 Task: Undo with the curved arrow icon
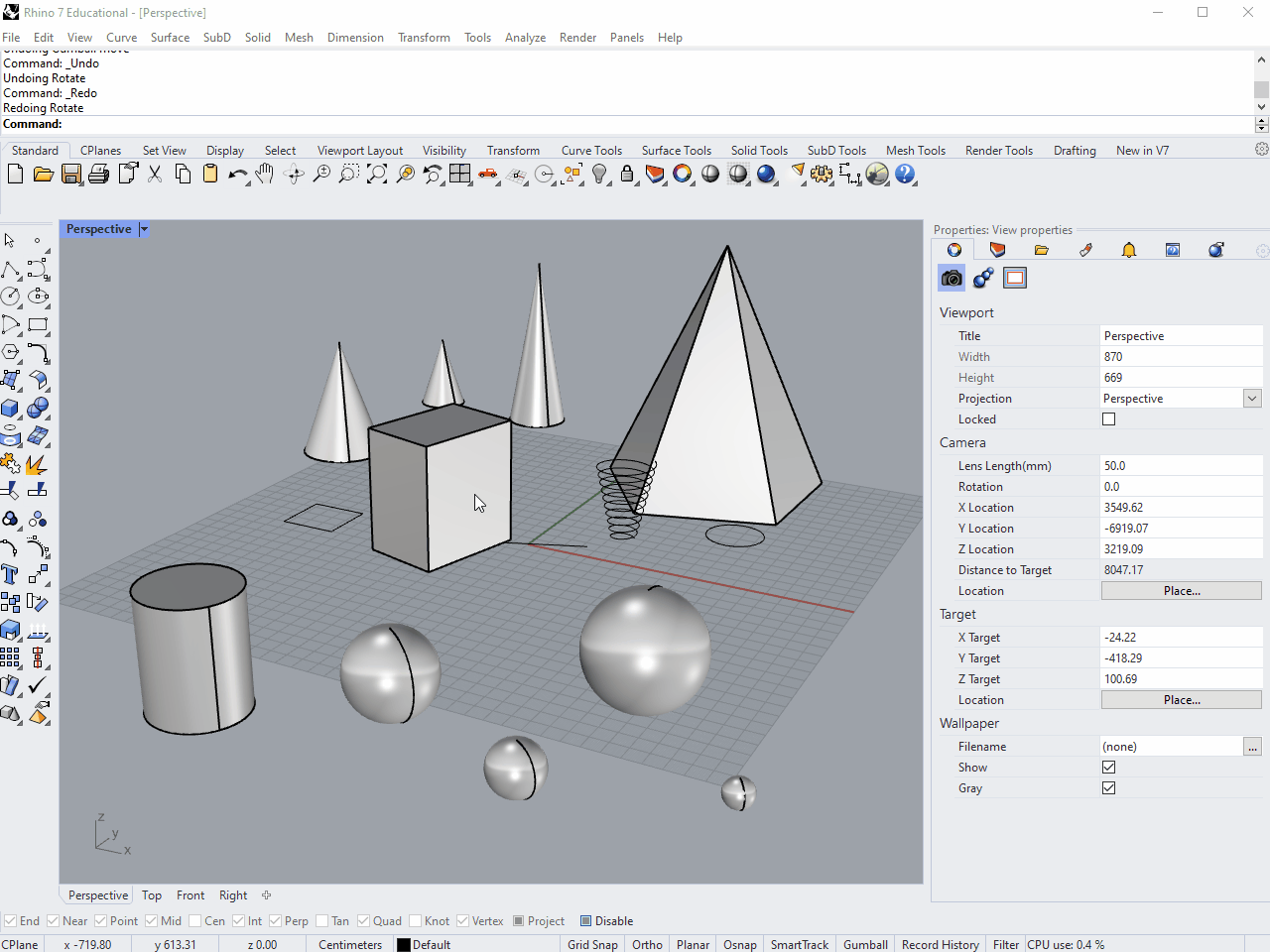click(238, 175)
